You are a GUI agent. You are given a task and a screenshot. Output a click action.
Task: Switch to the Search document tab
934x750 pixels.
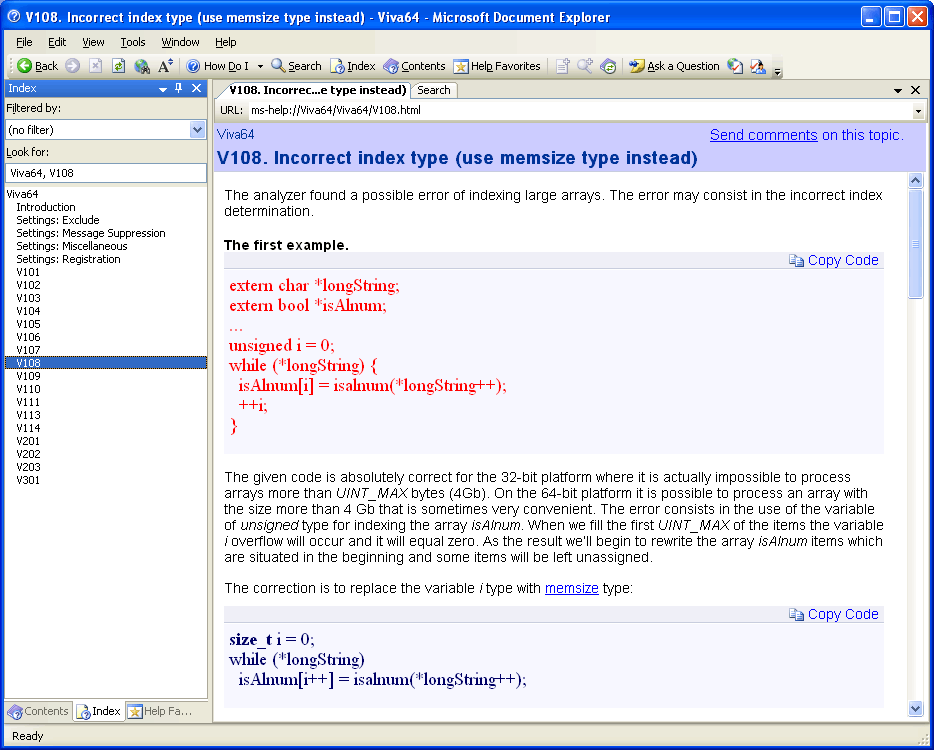click(x=434, y=90)
